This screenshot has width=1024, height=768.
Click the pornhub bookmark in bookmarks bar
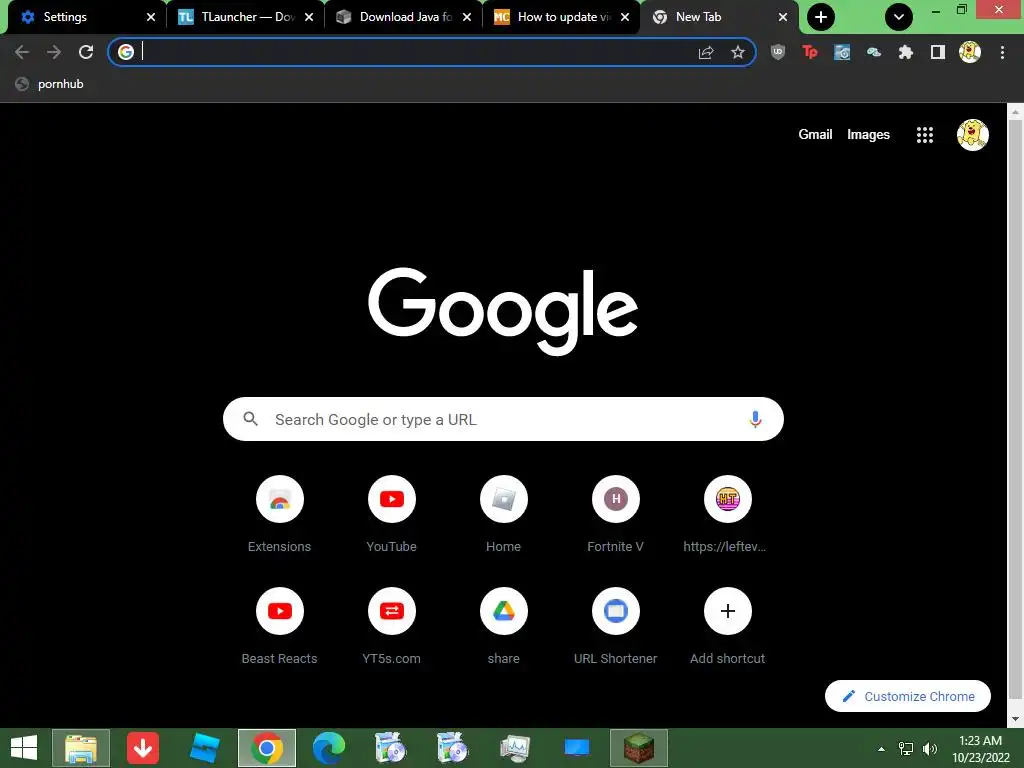(50, 84)
